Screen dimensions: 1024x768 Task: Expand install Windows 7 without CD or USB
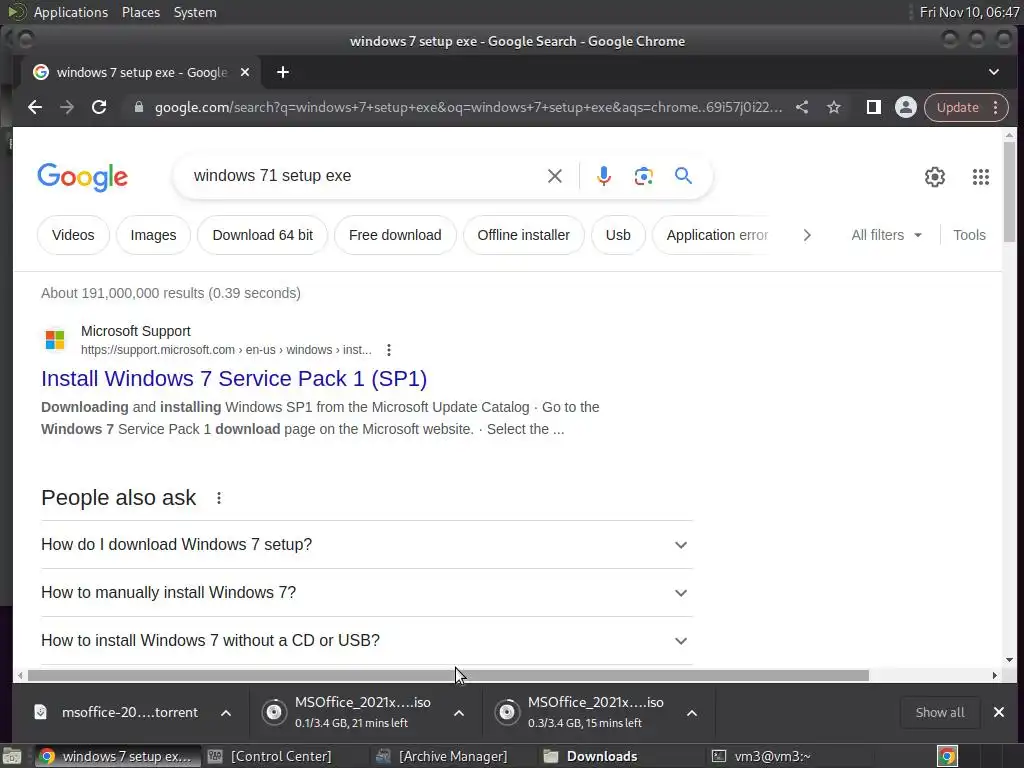click(x=366, y=641)
